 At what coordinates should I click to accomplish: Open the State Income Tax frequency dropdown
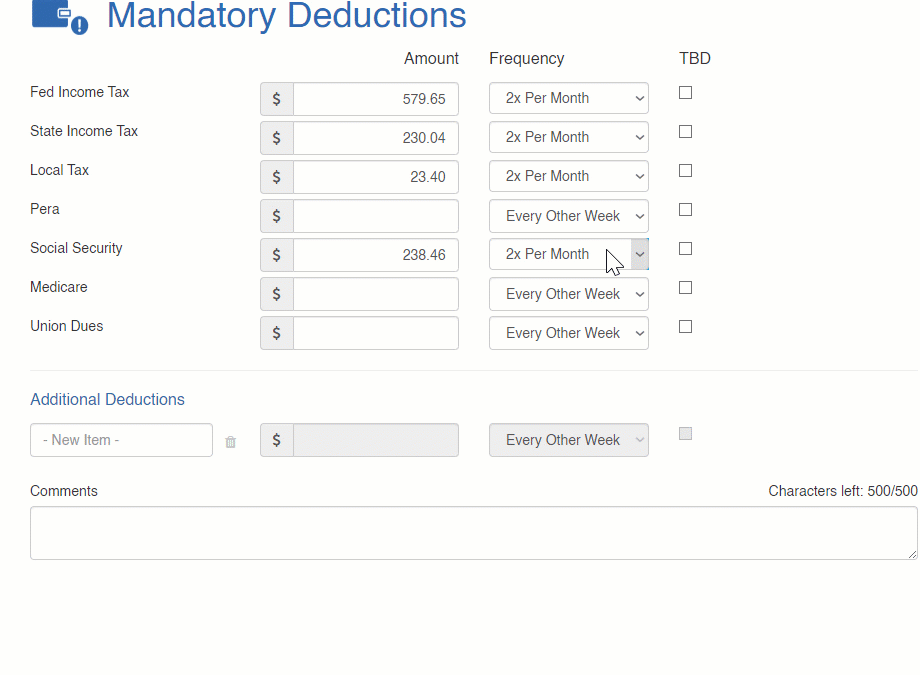(x=568, y=137)
